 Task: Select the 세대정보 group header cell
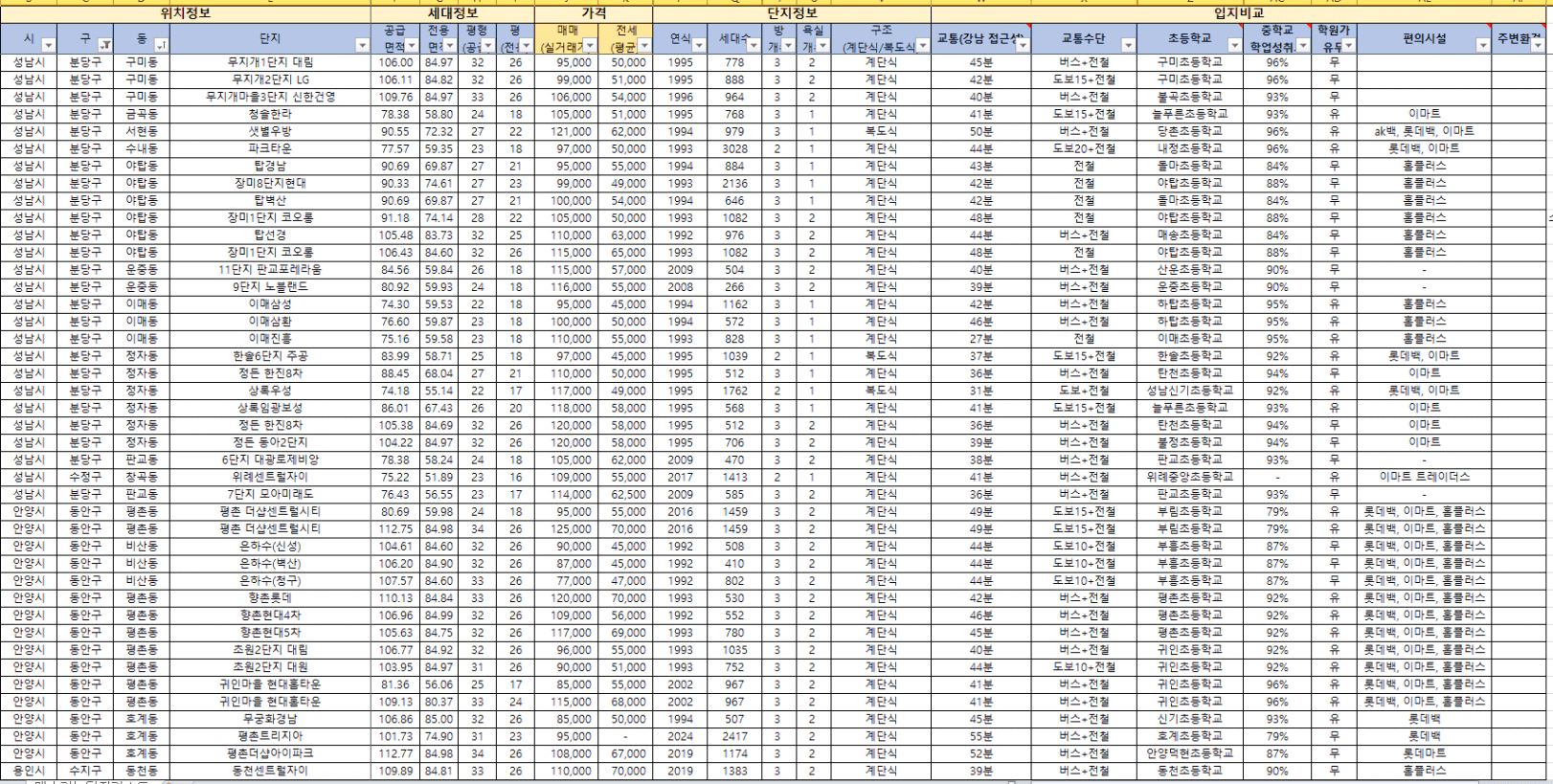[x=453, y=13]
